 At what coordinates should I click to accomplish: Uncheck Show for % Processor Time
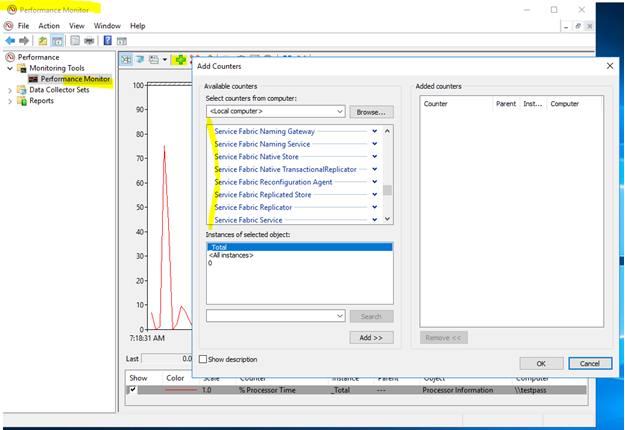pyautogui.click(x=133, y=390)
